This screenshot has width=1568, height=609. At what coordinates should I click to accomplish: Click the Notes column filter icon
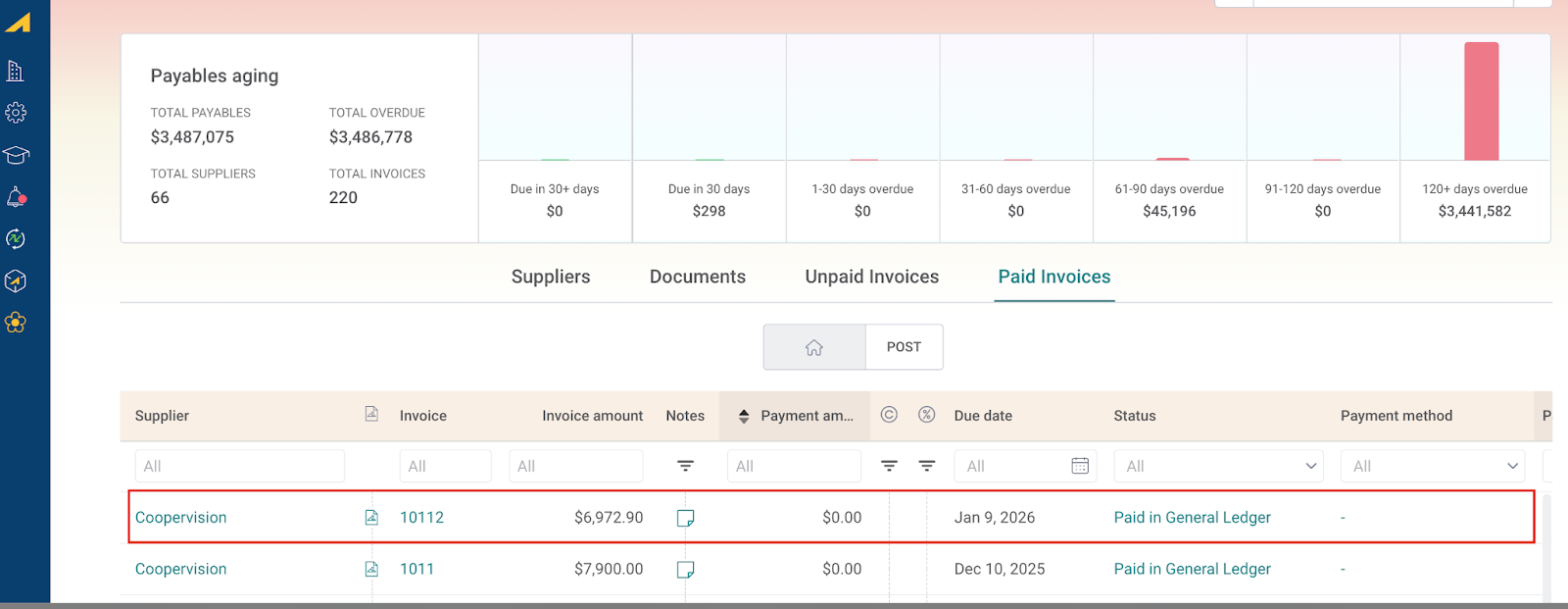pyautogui.click(x=685, y=466)
